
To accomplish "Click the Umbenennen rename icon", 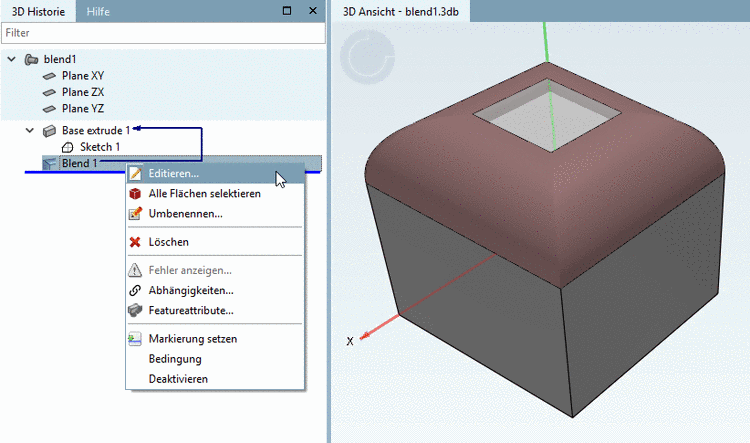I will (x=135, y=213).
